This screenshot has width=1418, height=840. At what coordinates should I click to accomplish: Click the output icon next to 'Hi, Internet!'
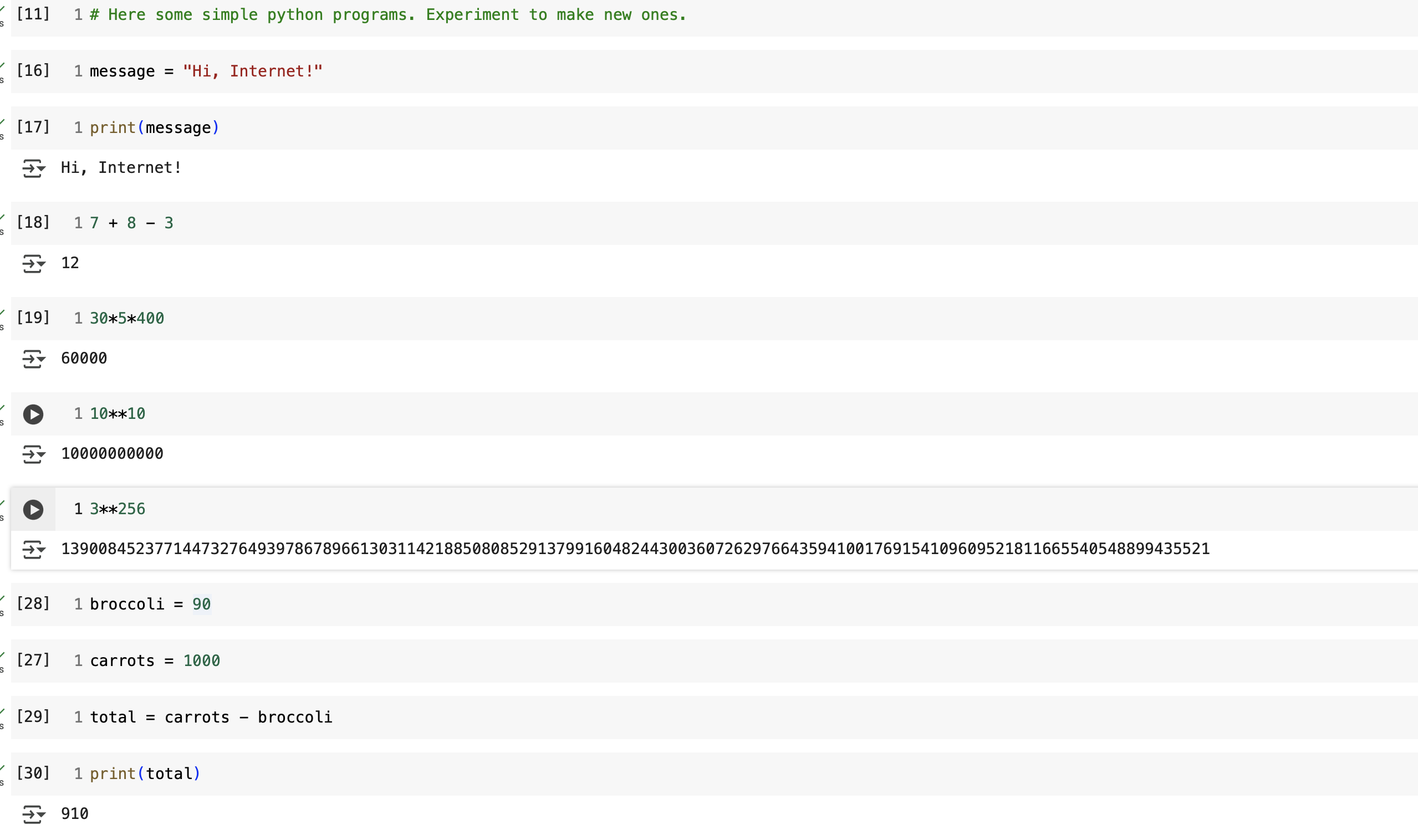[x=33, y=168]
